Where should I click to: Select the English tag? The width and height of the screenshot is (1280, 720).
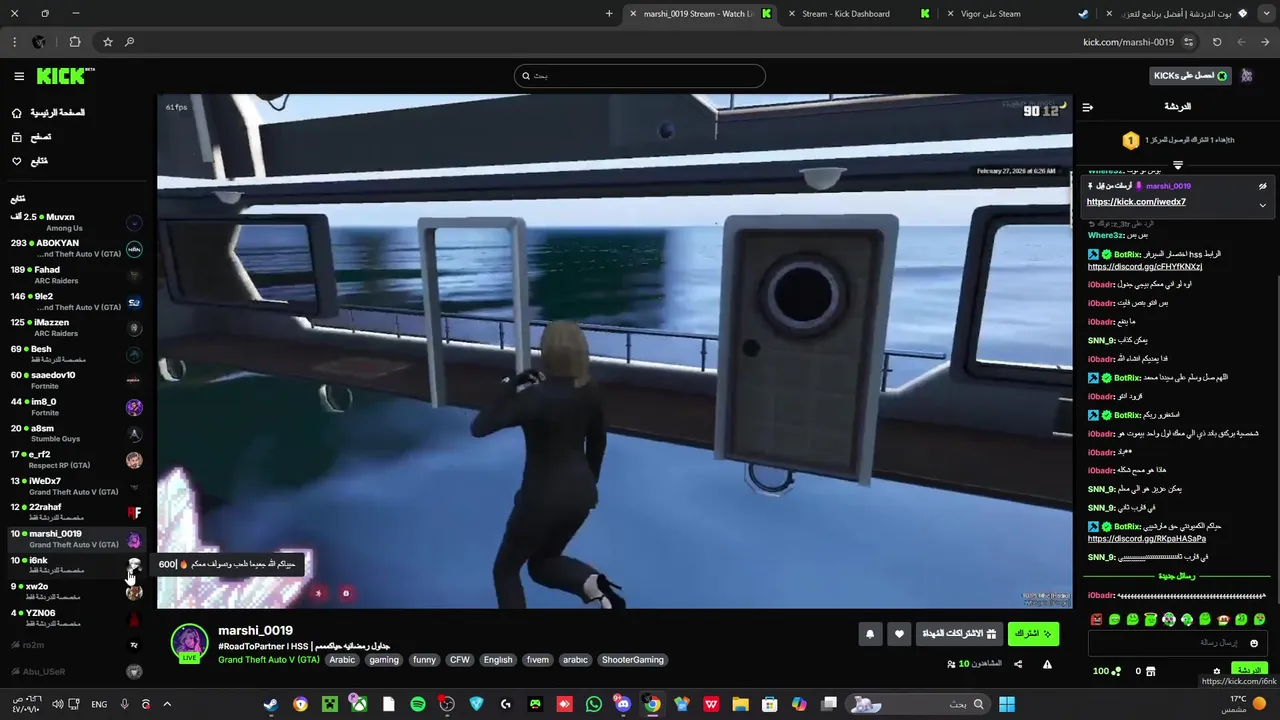coord(498,660)
